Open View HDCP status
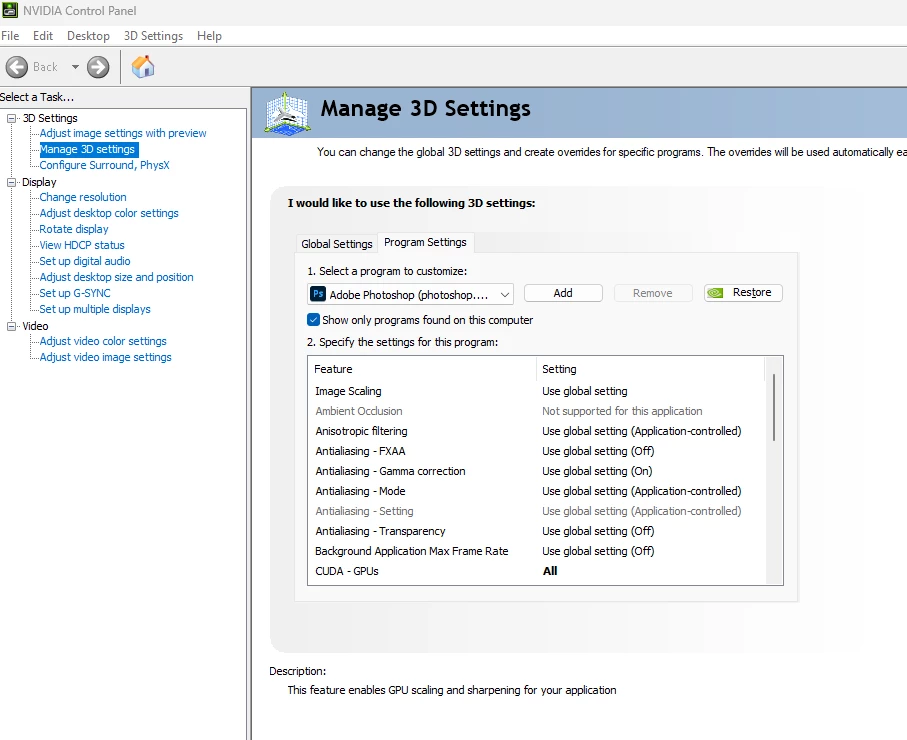 click(82, 245)
